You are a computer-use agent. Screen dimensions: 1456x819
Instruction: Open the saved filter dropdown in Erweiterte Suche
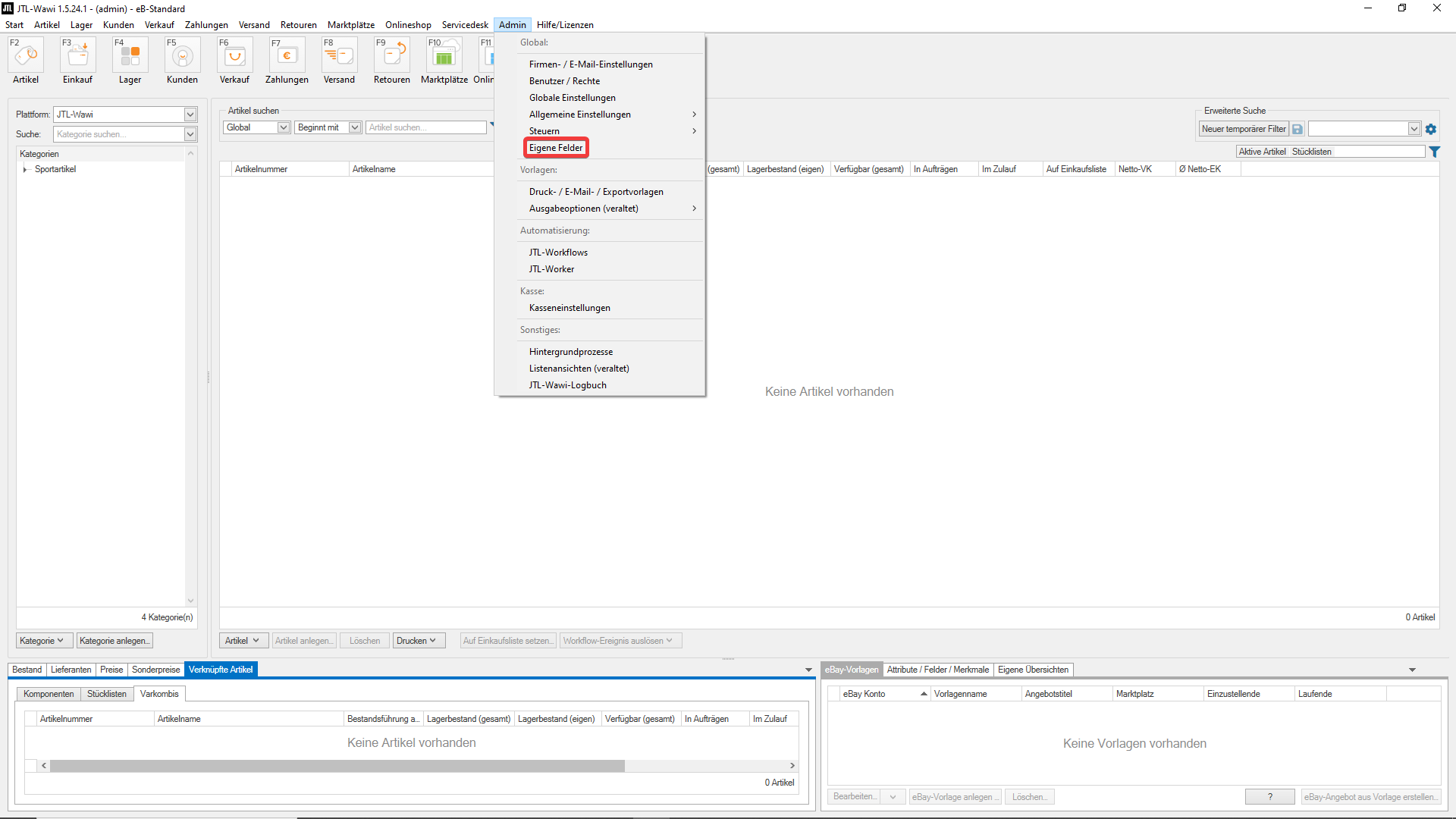pyautogui.click(x=1364, y=129)
